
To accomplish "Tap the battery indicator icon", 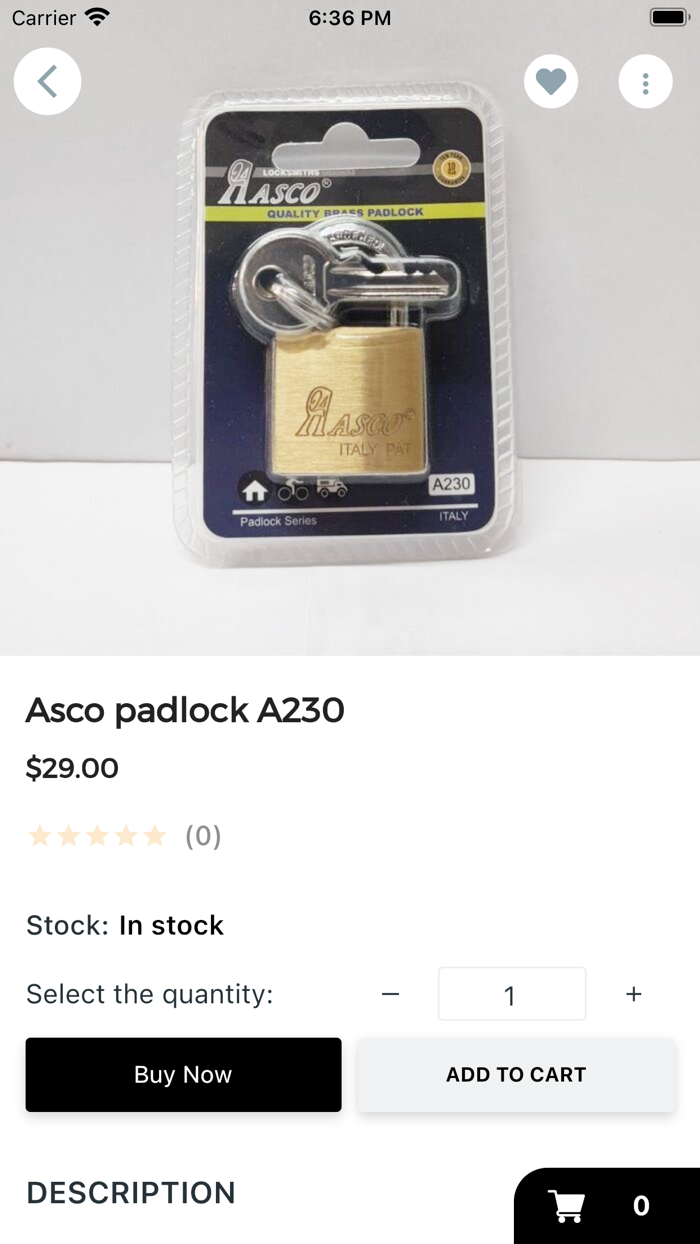I will click(x=668, y=17).
